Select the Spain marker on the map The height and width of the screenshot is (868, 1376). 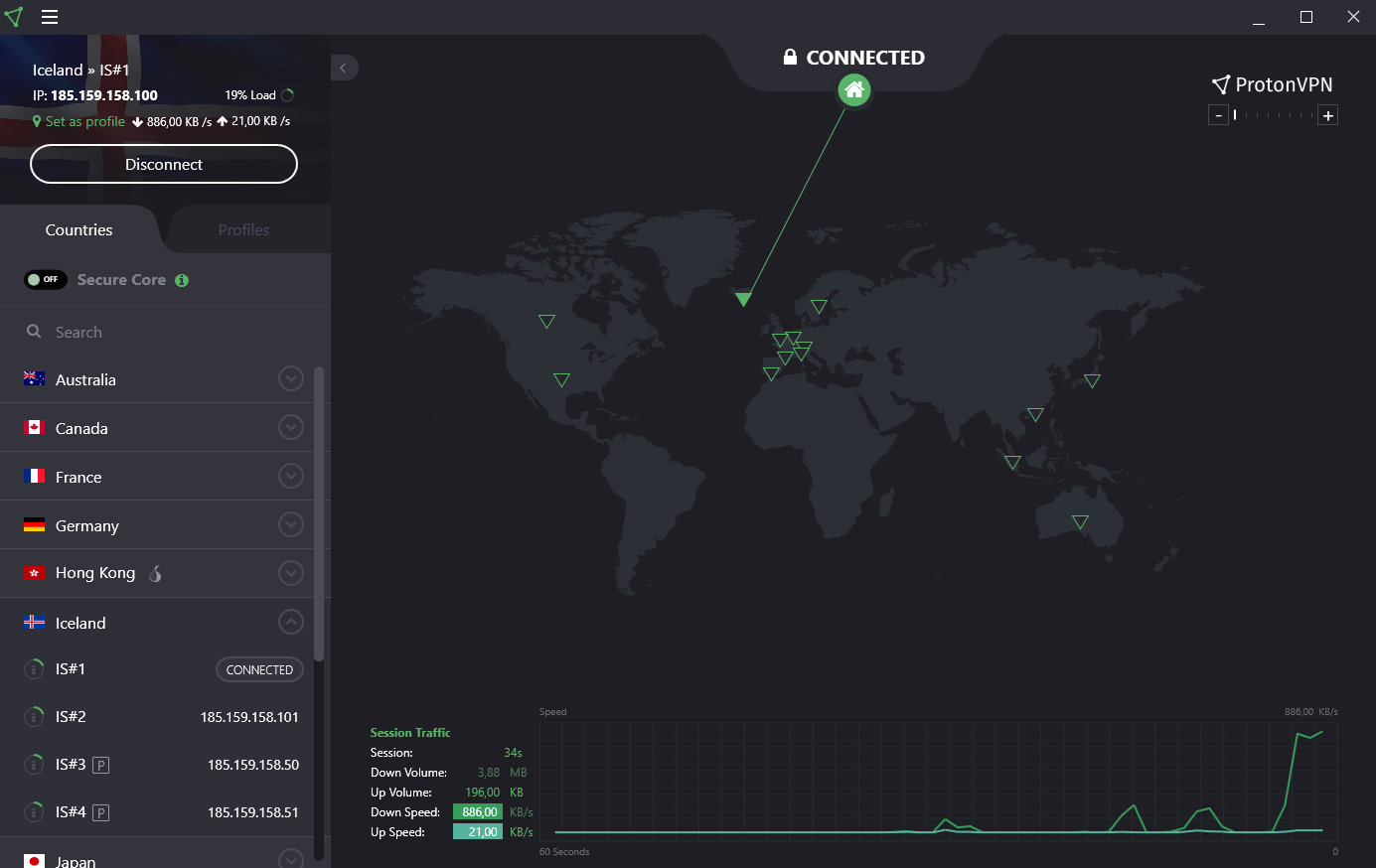[771, 374]
